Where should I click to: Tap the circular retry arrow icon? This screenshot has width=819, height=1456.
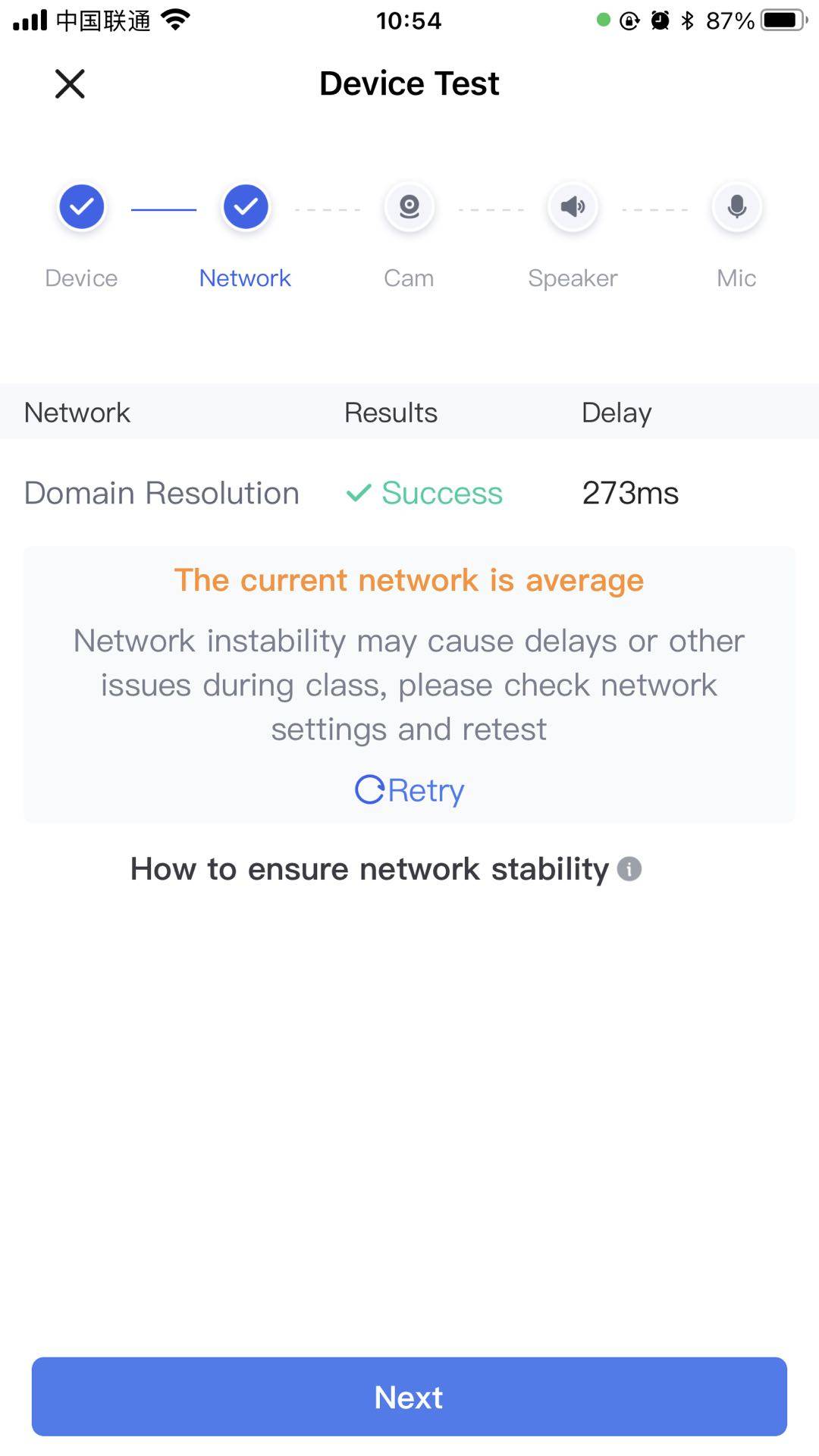click(x=369, y=790)
